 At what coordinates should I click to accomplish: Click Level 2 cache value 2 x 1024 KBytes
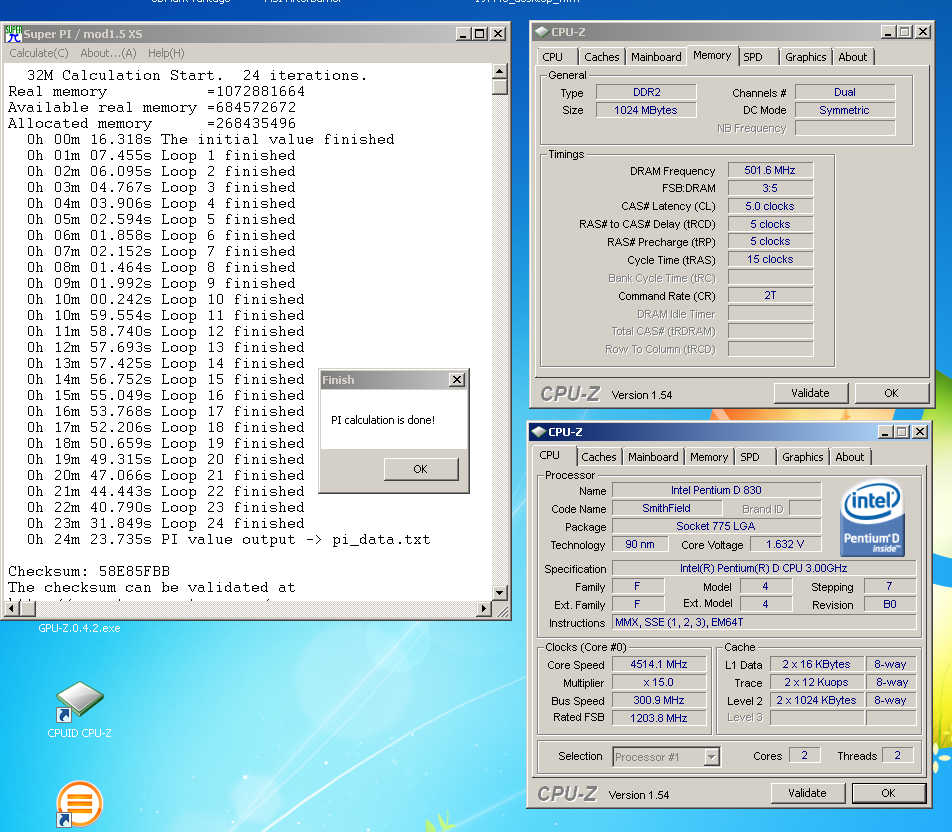point(816,700)
